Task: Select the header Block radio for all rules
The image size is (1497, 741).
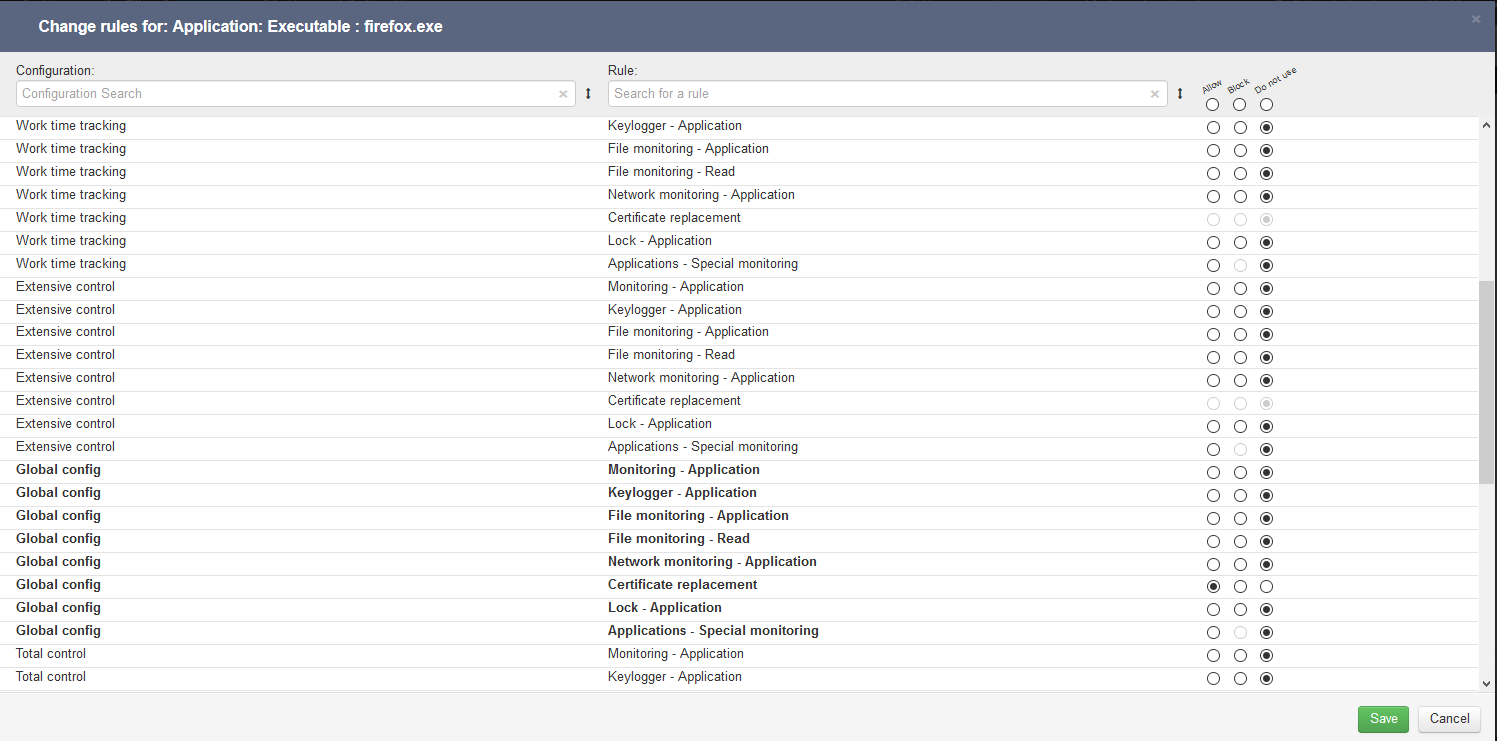Action: (x=1240, y=105)
